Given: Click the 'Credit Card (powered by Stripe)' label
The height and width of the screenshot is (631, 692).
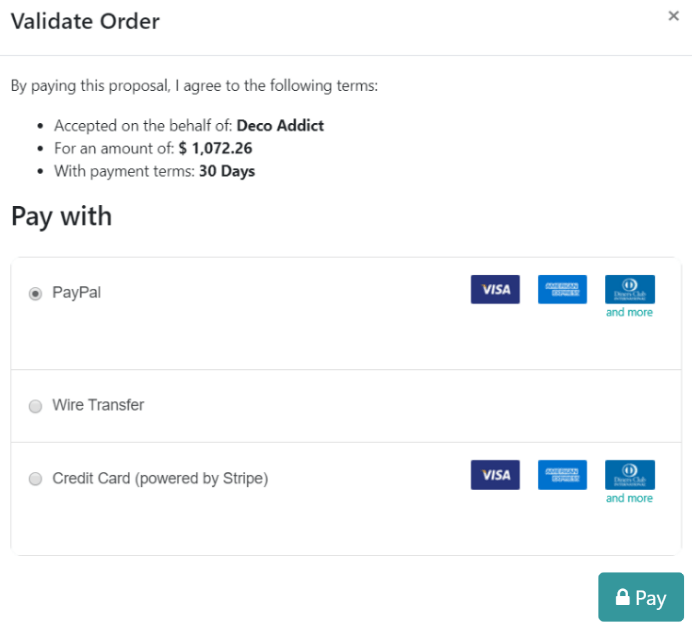Looking at the screenshot, I should click(160, 478).
